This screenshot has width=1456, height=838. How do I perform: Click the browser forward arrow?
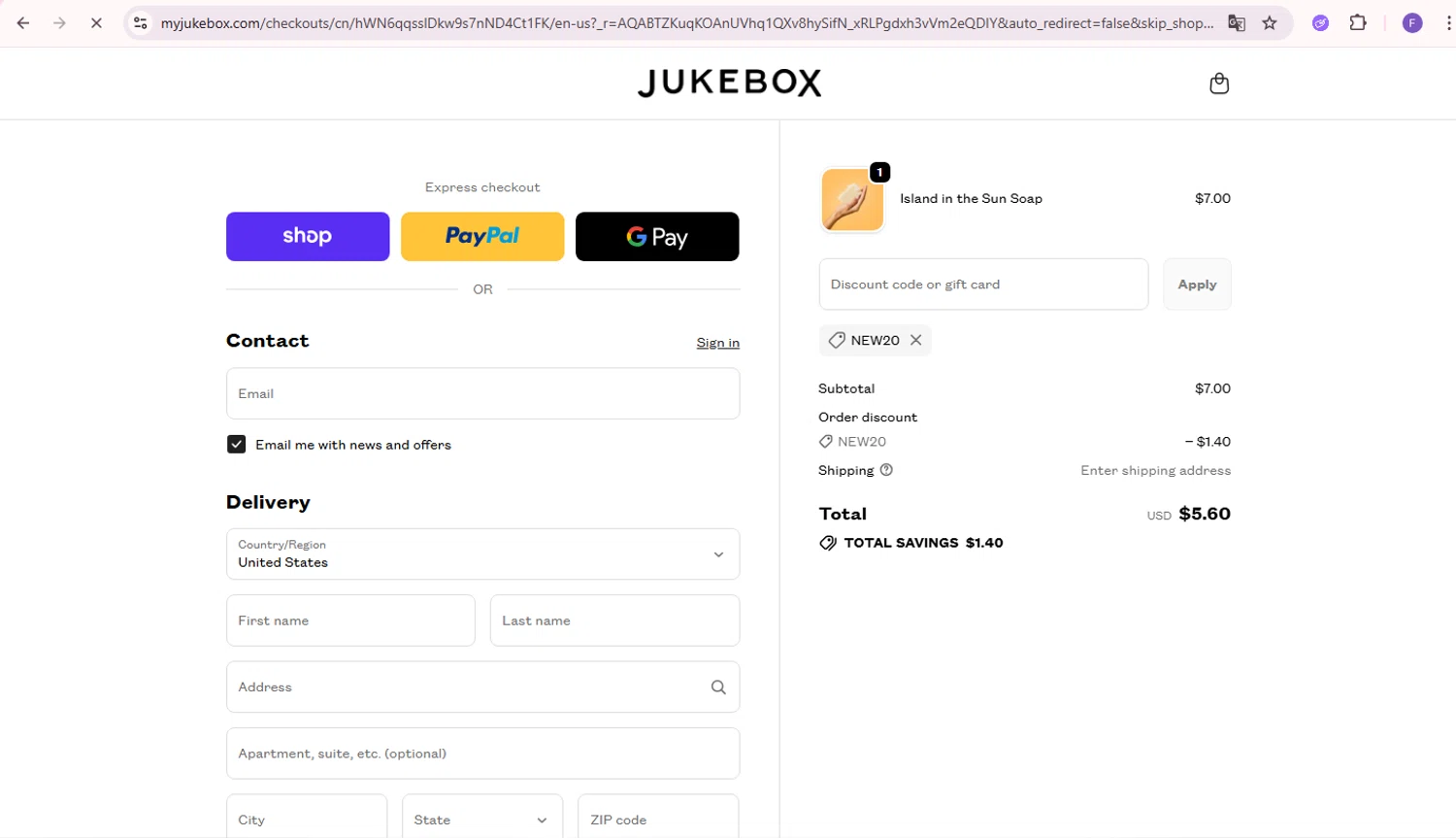(x=59, y=23)
